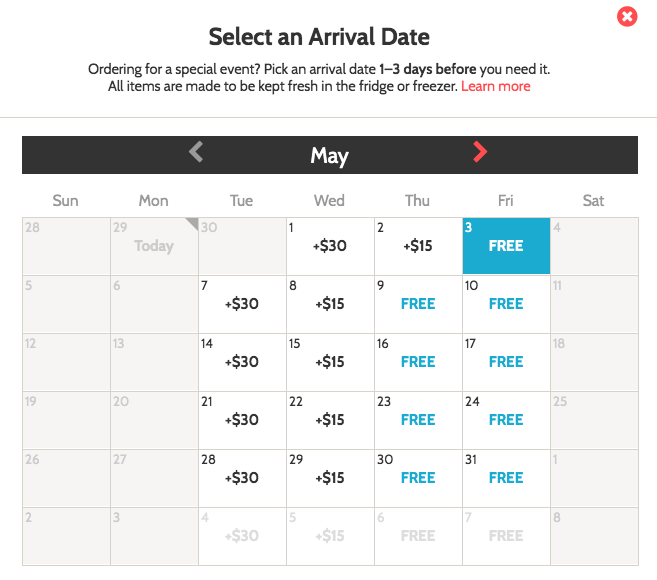Pick May 30 FREE date
This screenshot has height=580, width=657.
[x=418, y=478]
